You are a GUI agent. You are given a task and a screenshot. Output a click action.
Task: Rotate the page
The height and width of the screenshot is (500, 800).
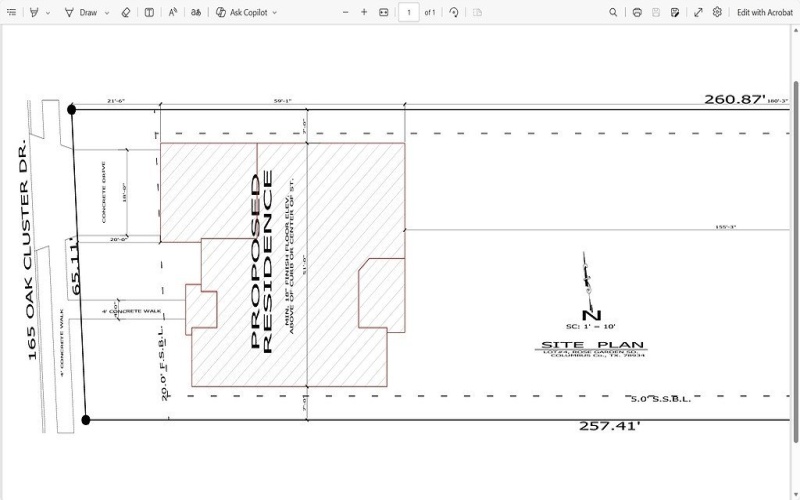(x=454, y=12)
